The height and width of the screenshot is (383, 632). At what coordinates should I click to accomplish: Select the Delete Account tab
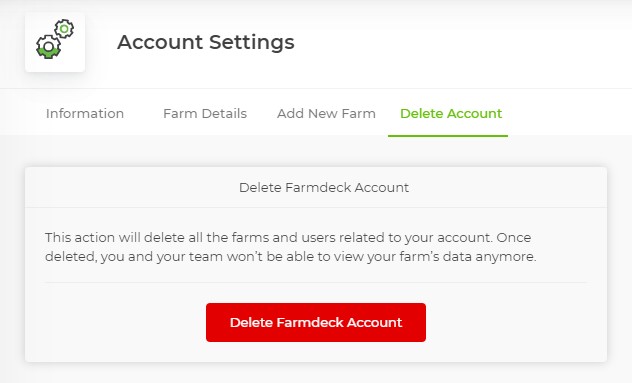tap(451, 114)
